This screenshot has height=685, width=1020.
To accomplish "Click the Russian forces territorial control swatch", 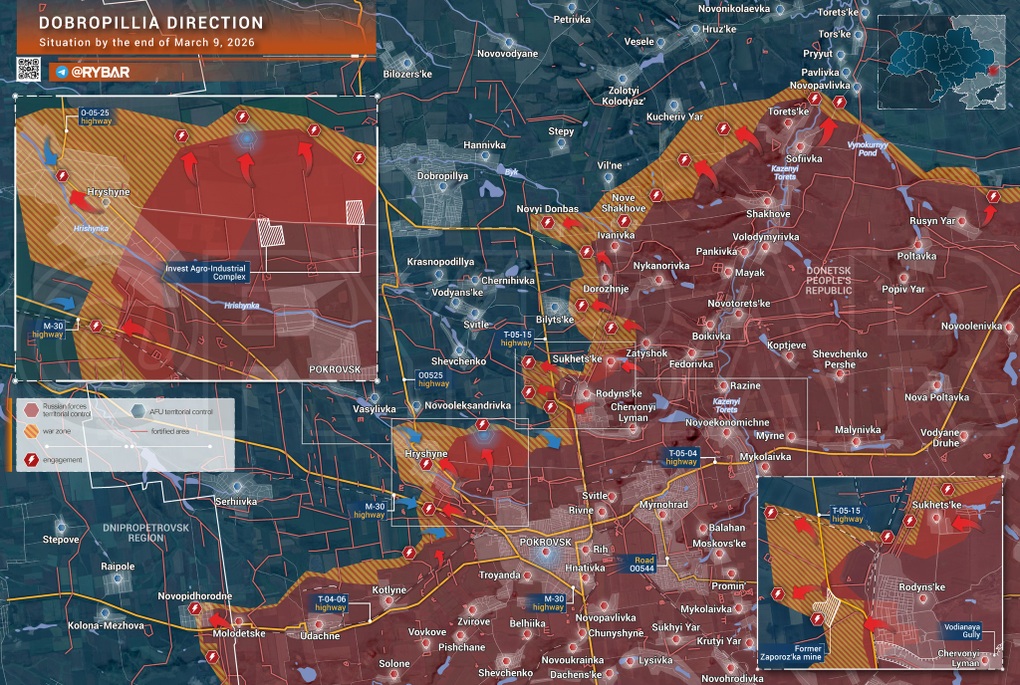I will pos(31,410).
